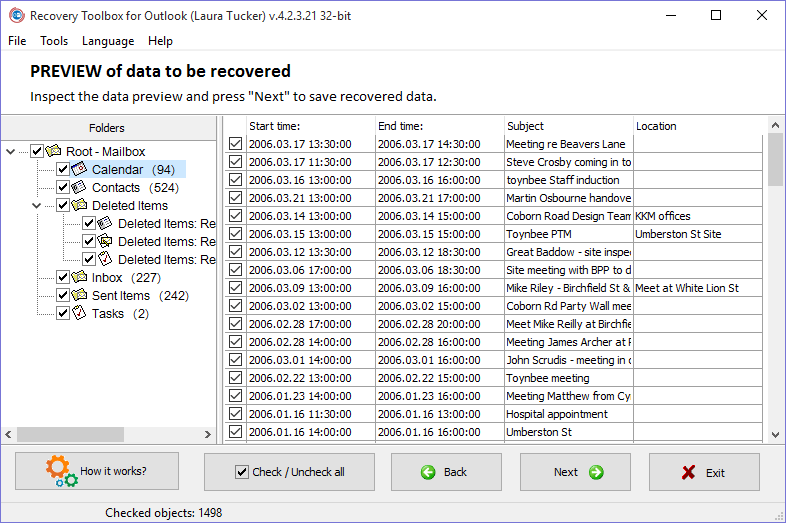
Task: Click the Subject column header
Action: (x=569, y=126)
